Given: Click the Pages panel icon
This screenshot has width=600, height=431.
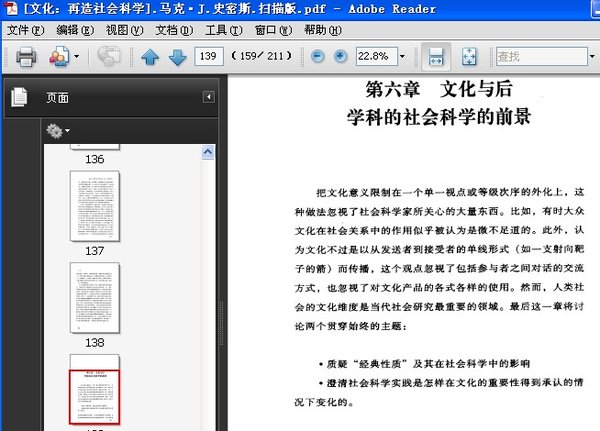Looking at the screenshot, I should 19,97.
